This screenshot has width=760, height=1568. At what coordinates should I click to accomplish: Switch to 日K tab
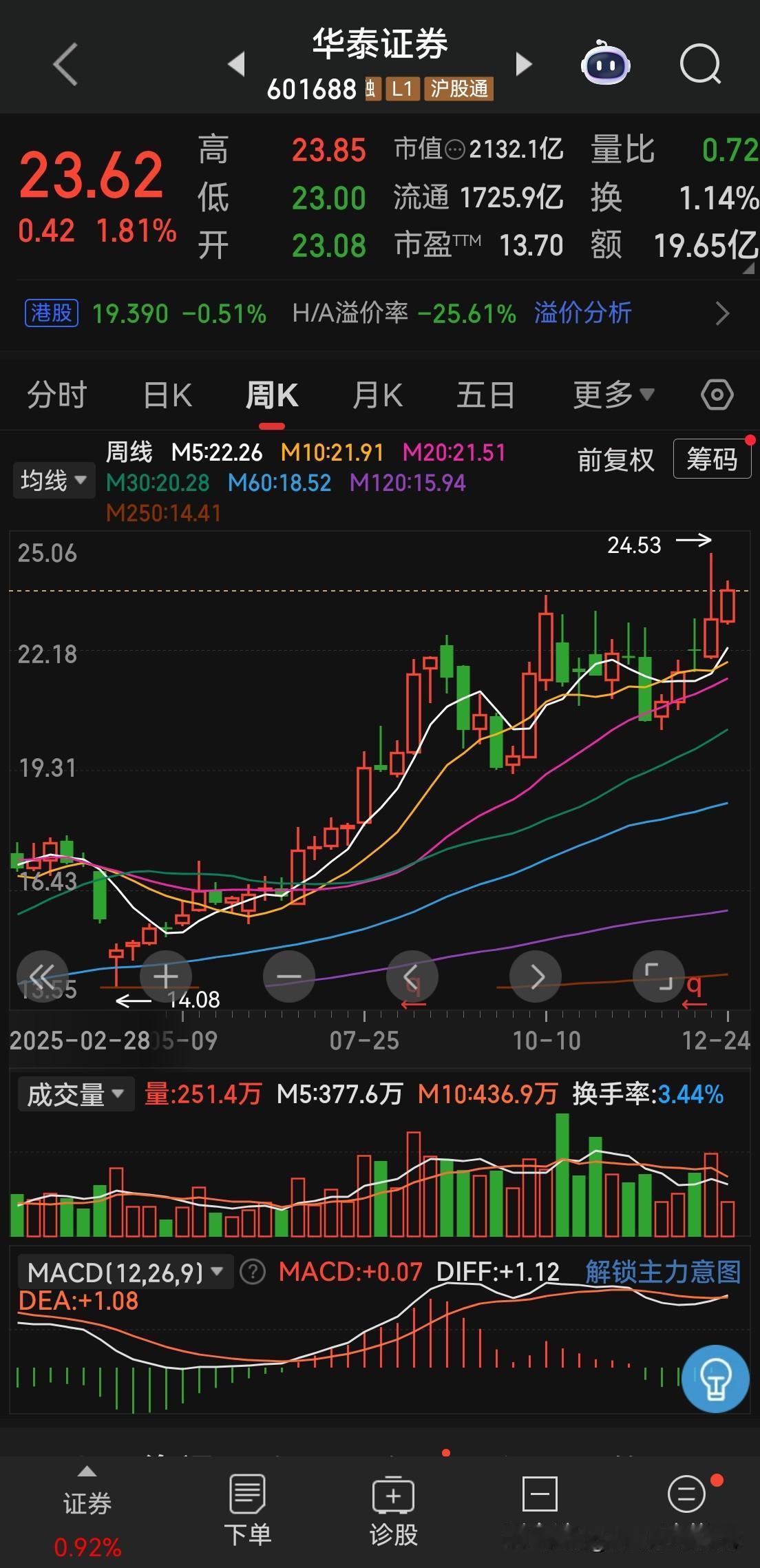(167, 395)
